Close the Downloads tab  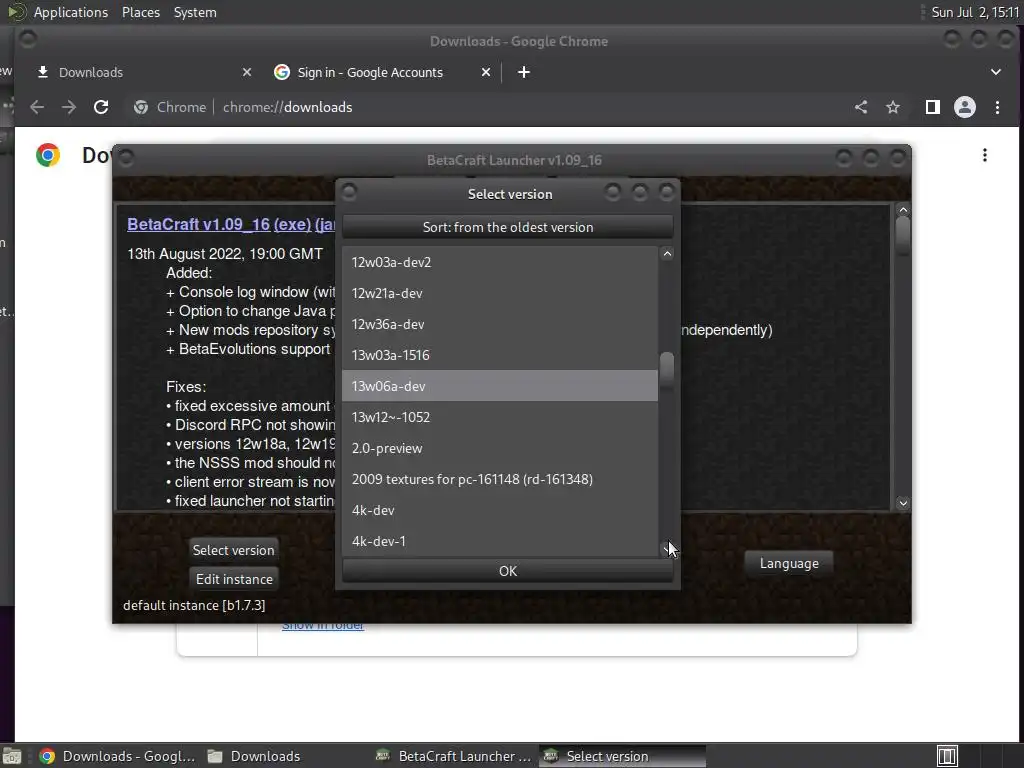tap(247, 72)
